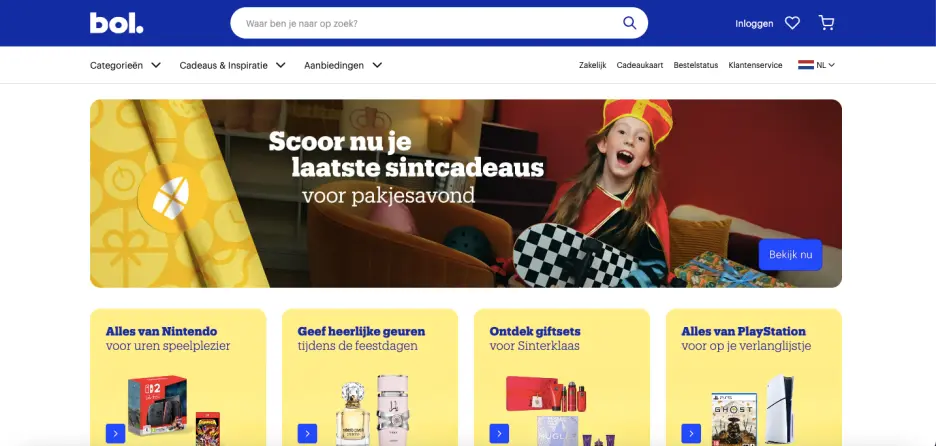Click the Dutch flag icon
The width and height of the screenshot is (936, 446).
(806, 65)
